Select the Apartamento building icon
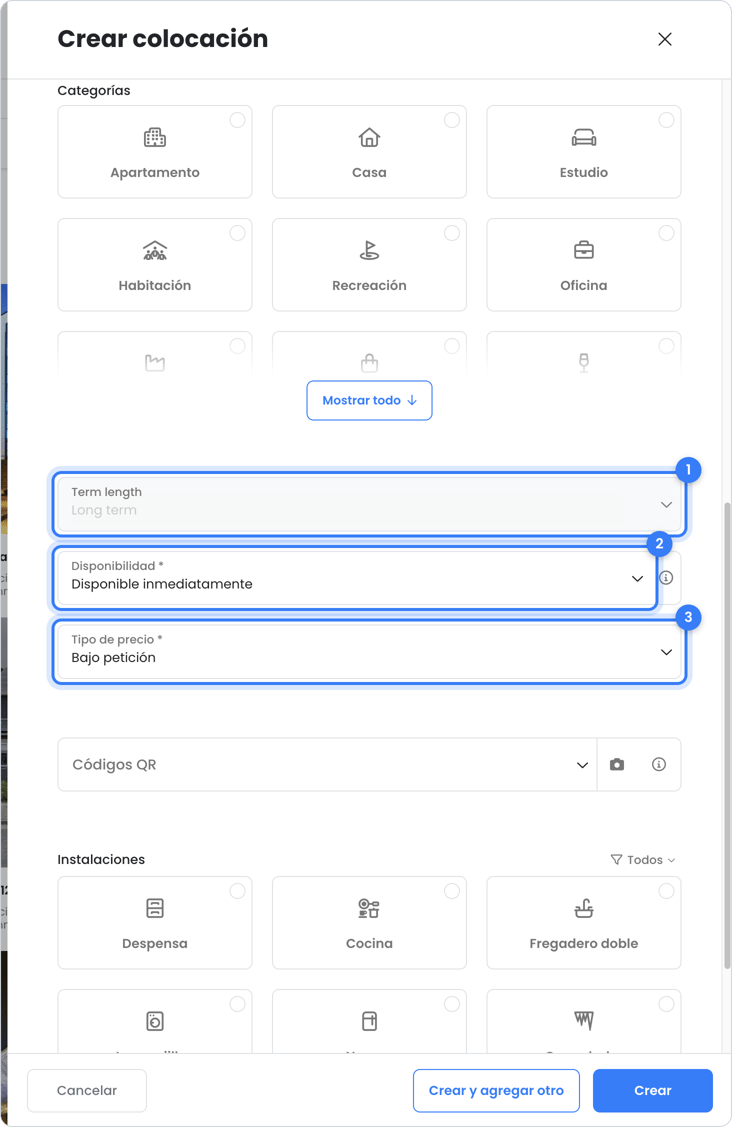 point(155,137)
